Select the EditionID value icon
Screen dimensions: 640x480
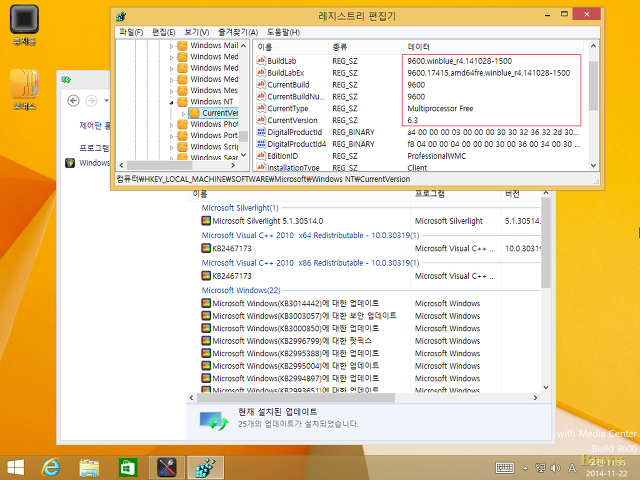pos(261,156)
